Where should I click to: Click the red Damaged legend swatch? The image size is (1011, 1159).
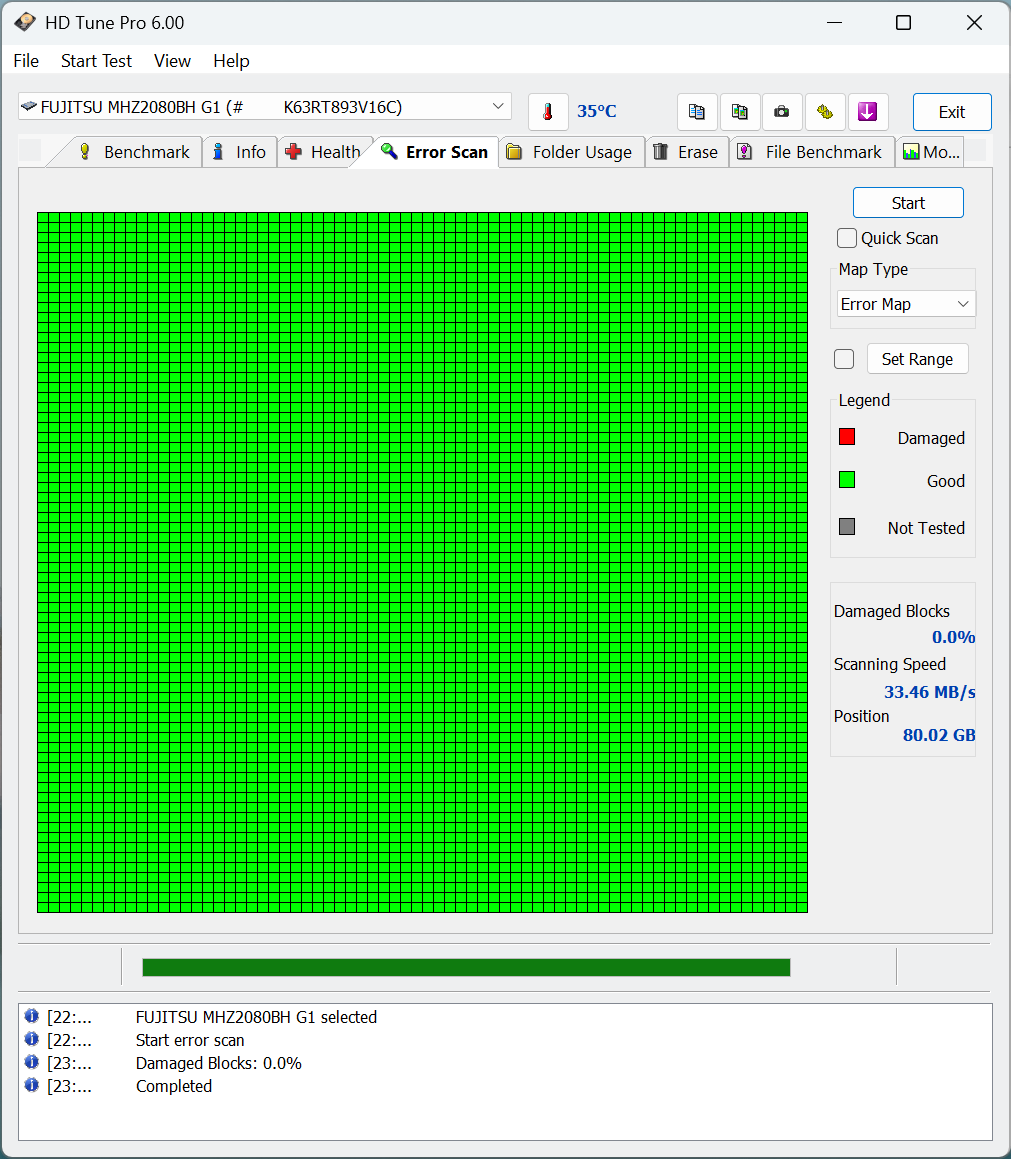[x=847, y=436]
